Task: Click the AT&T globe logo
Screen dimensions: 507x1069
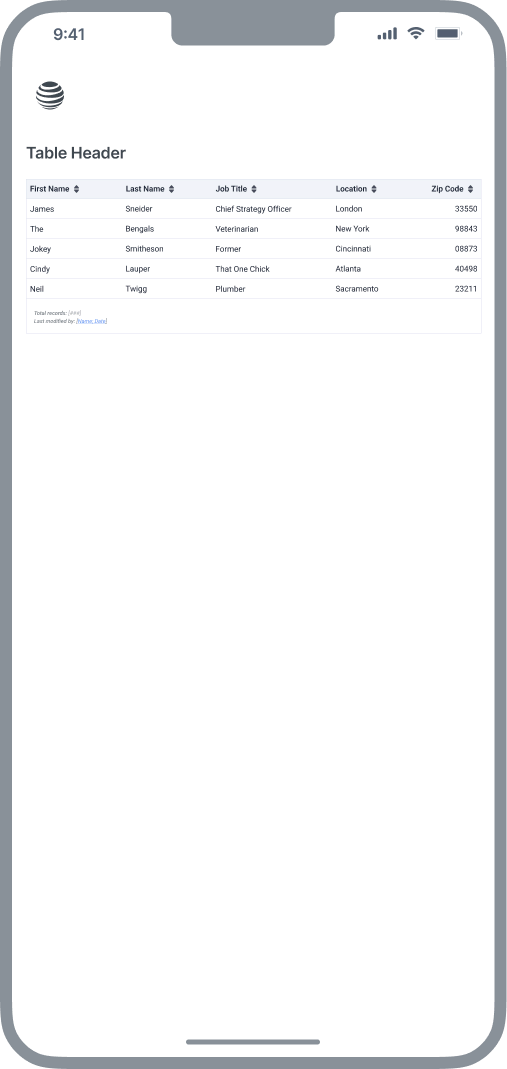Action: 50,95
